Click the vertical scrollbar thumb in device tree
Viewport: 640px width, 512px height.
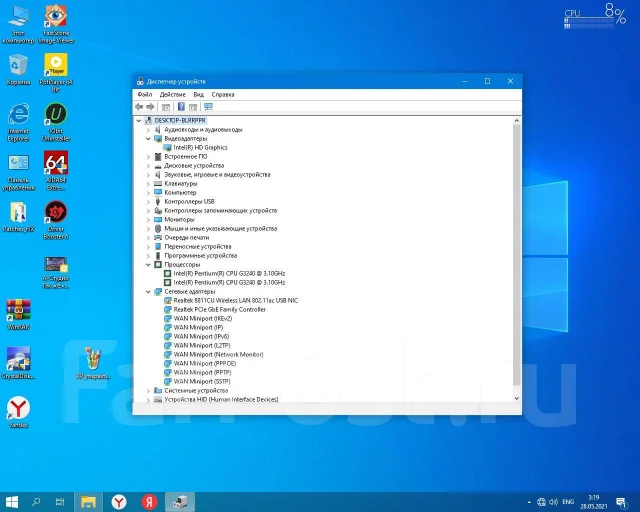point(517,255)
